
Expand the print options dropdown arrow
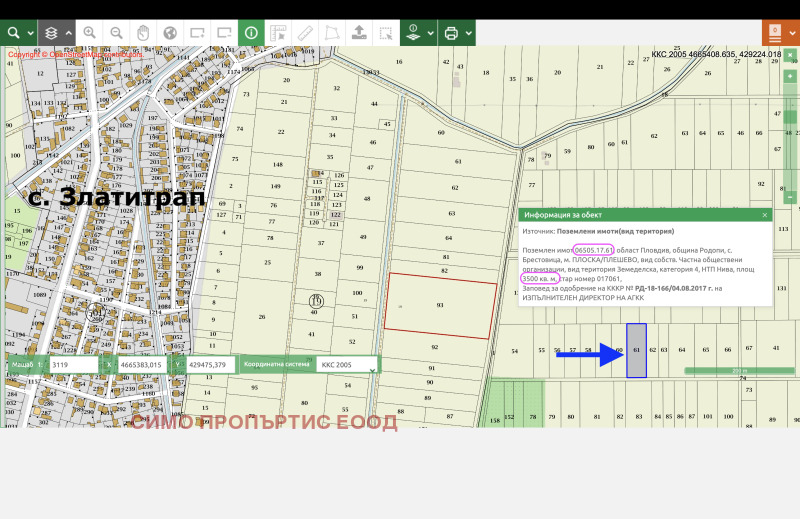(468, 33)
